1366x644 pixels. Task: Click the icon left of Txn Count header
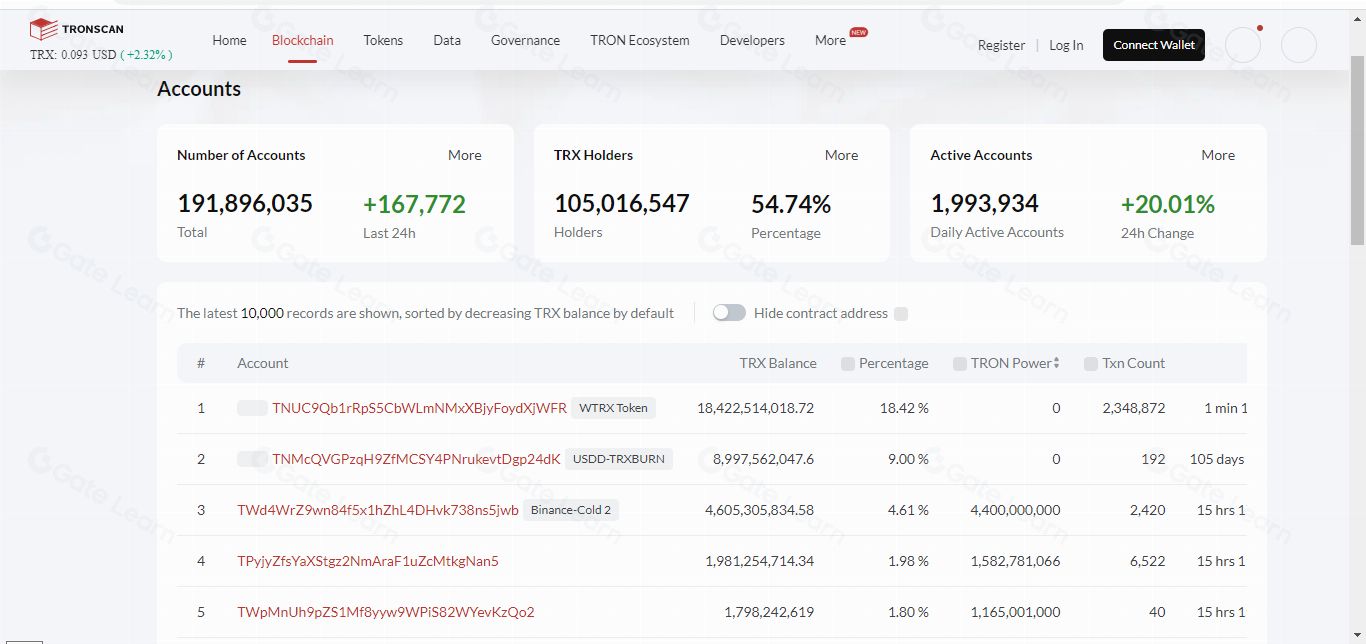pyautogui.click(x=1091, y=364)
